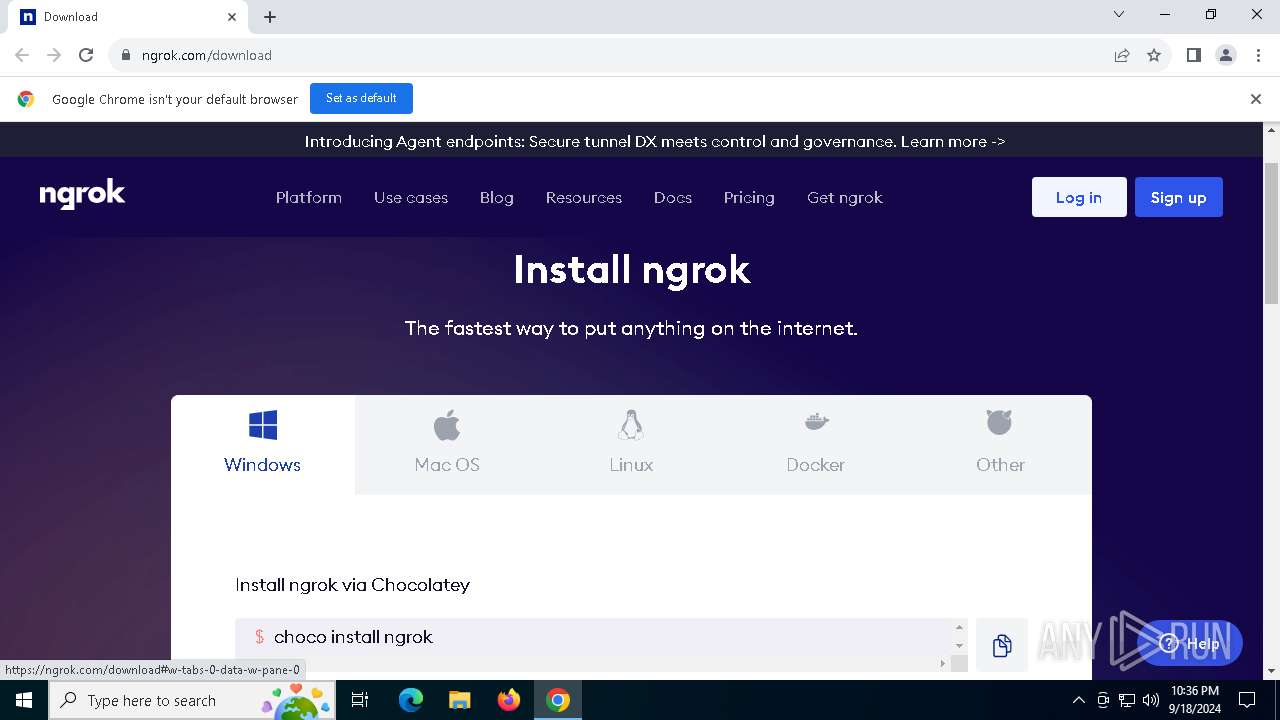Click the taskbar search box

(x=192, y=700)
